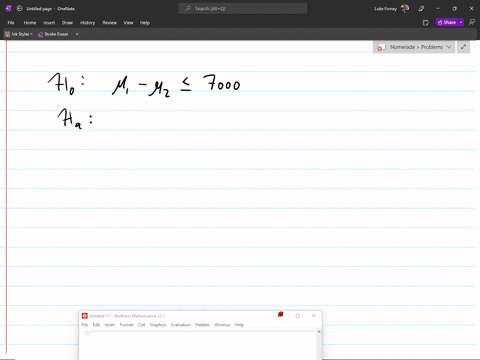Open the Insert menu in Mathematica

click(110, 325)
